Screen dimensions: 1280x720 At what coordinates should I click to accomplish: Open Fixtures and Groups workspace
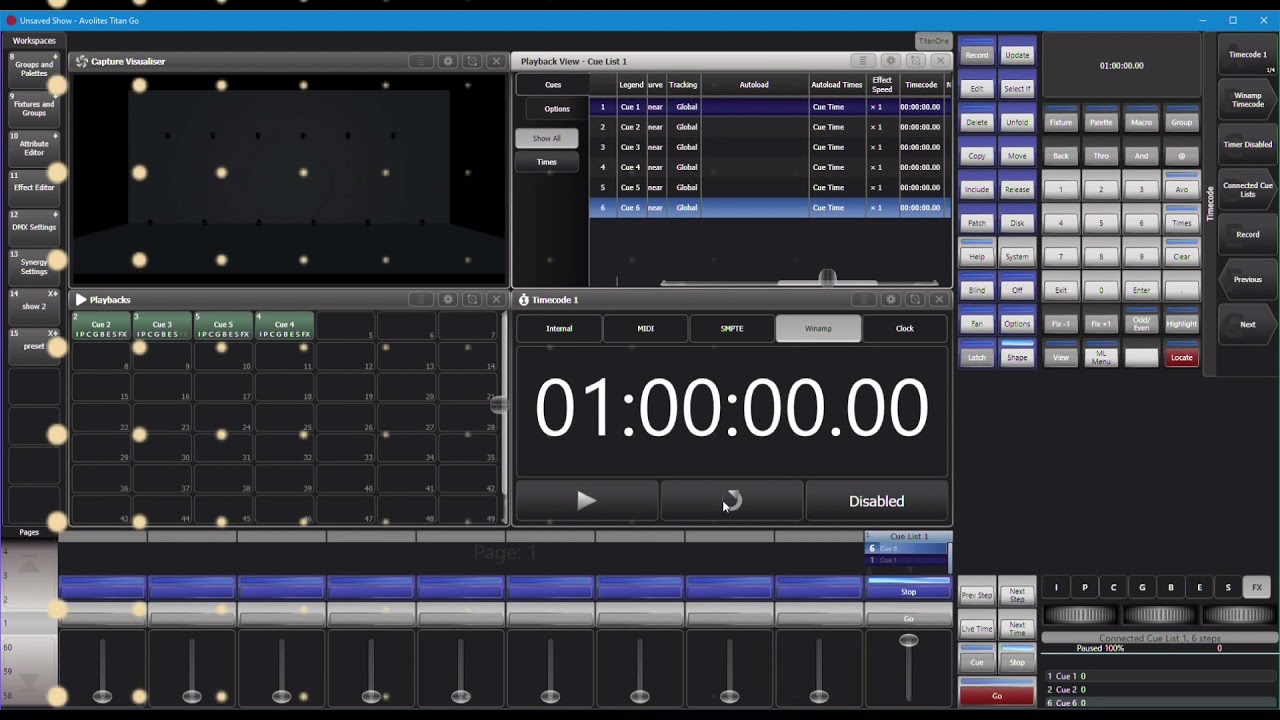point(34,109)
